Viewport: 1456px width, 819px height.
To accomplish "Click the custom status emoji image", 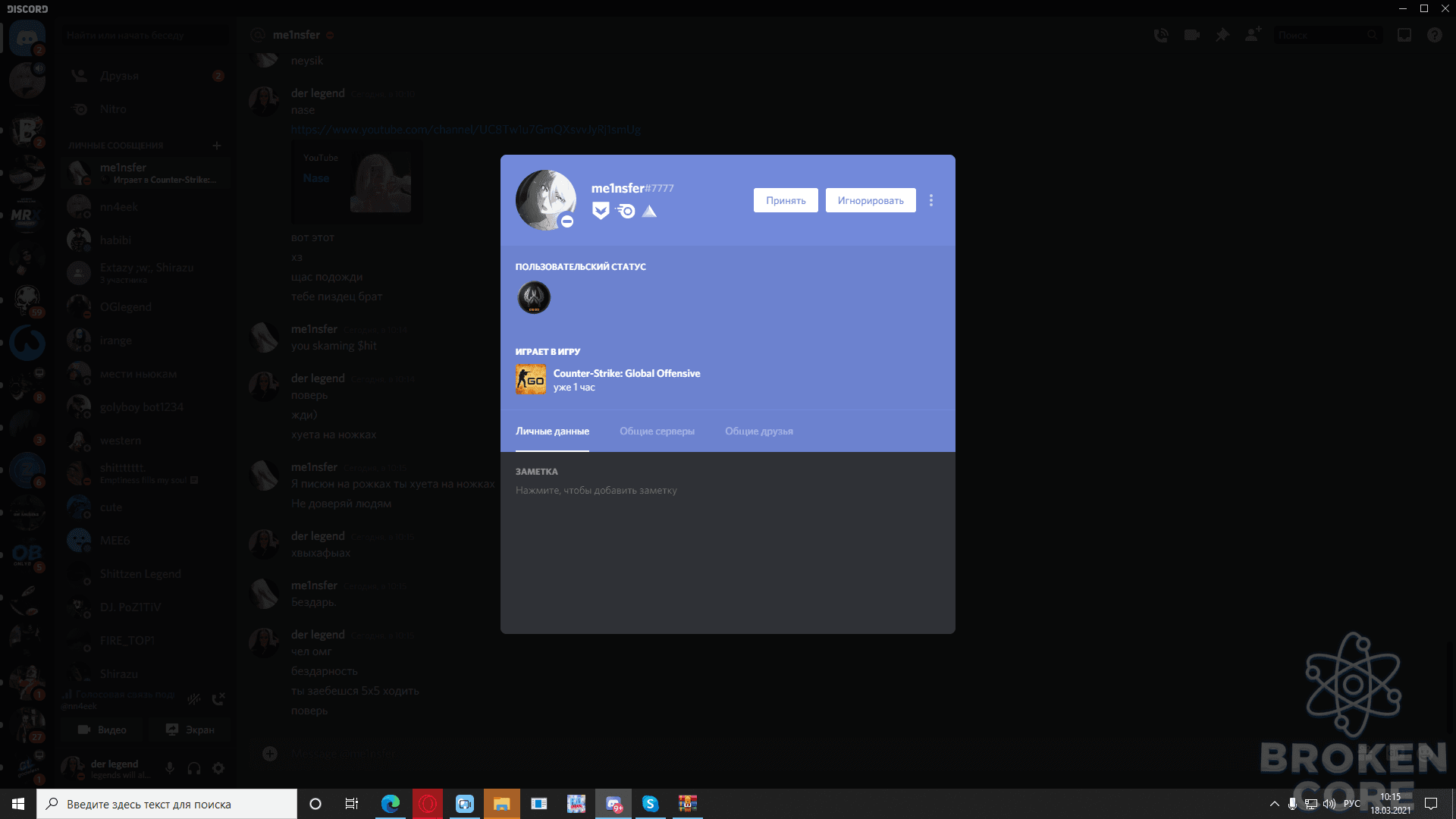I will [534, 297].
